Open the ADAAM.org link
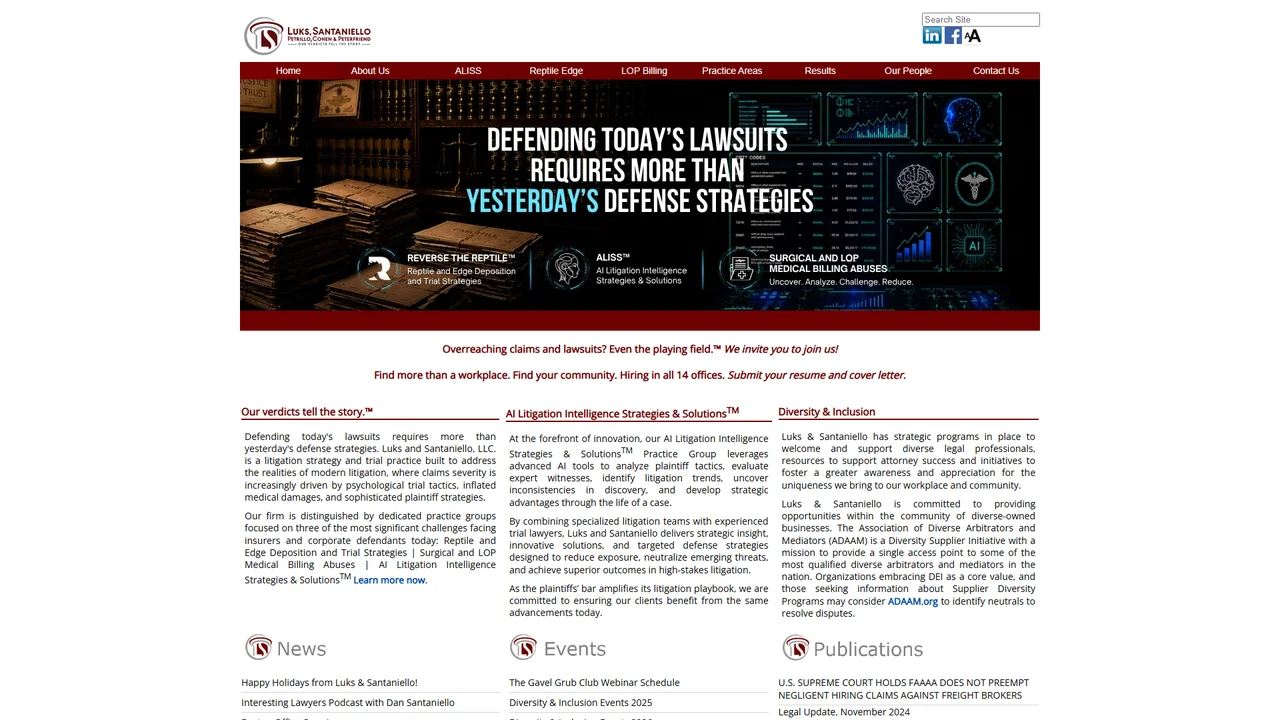Viewport: 1280px width, 720px height. [913, 601]
